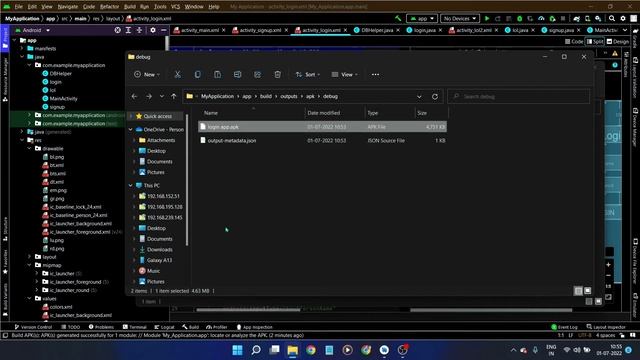Select the output-metadata.json file
The width and height of the screenshot is (640, 360).
(x=322, y=140)
